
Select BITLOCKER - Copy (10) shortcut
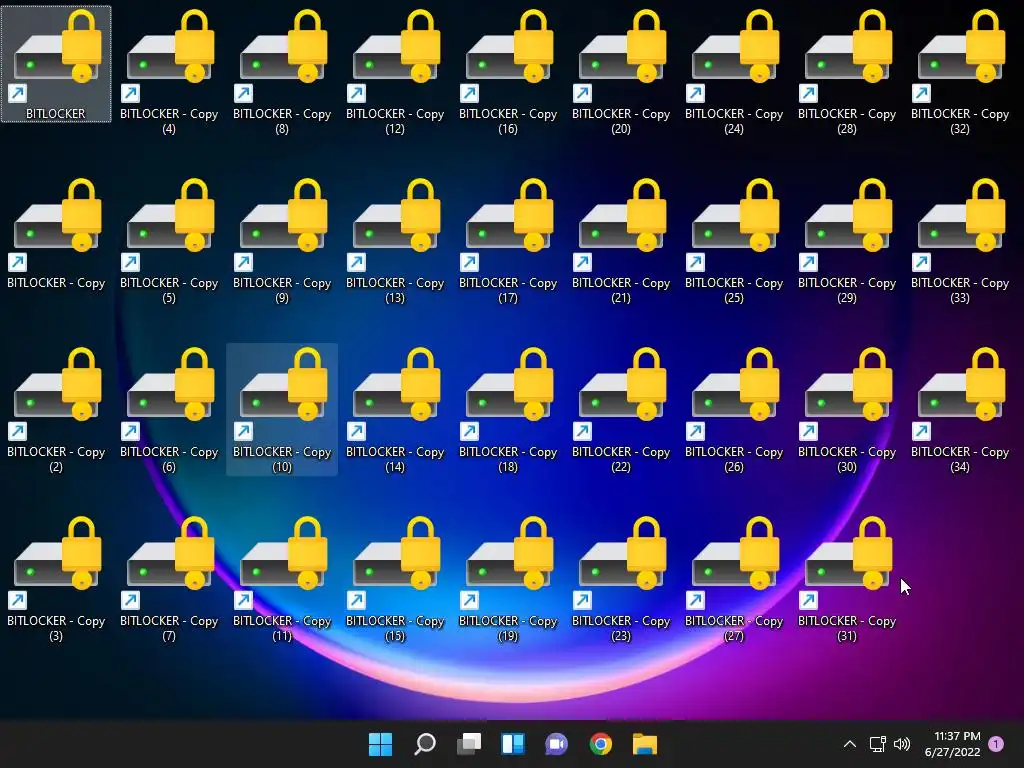pyautogui.click(x=282, y=409)
